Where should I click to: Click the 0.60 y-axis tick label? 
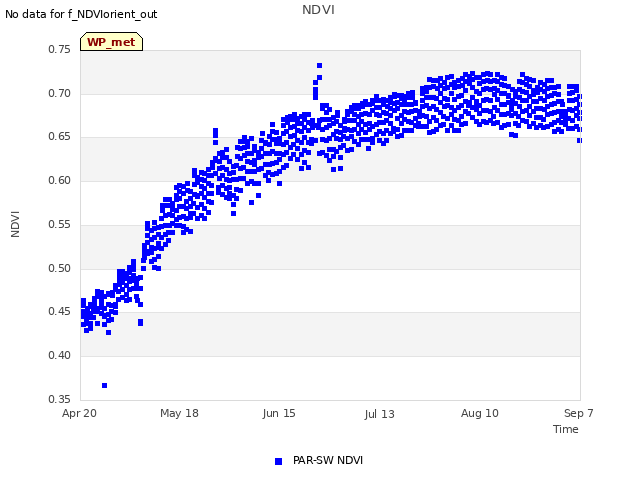60,180
